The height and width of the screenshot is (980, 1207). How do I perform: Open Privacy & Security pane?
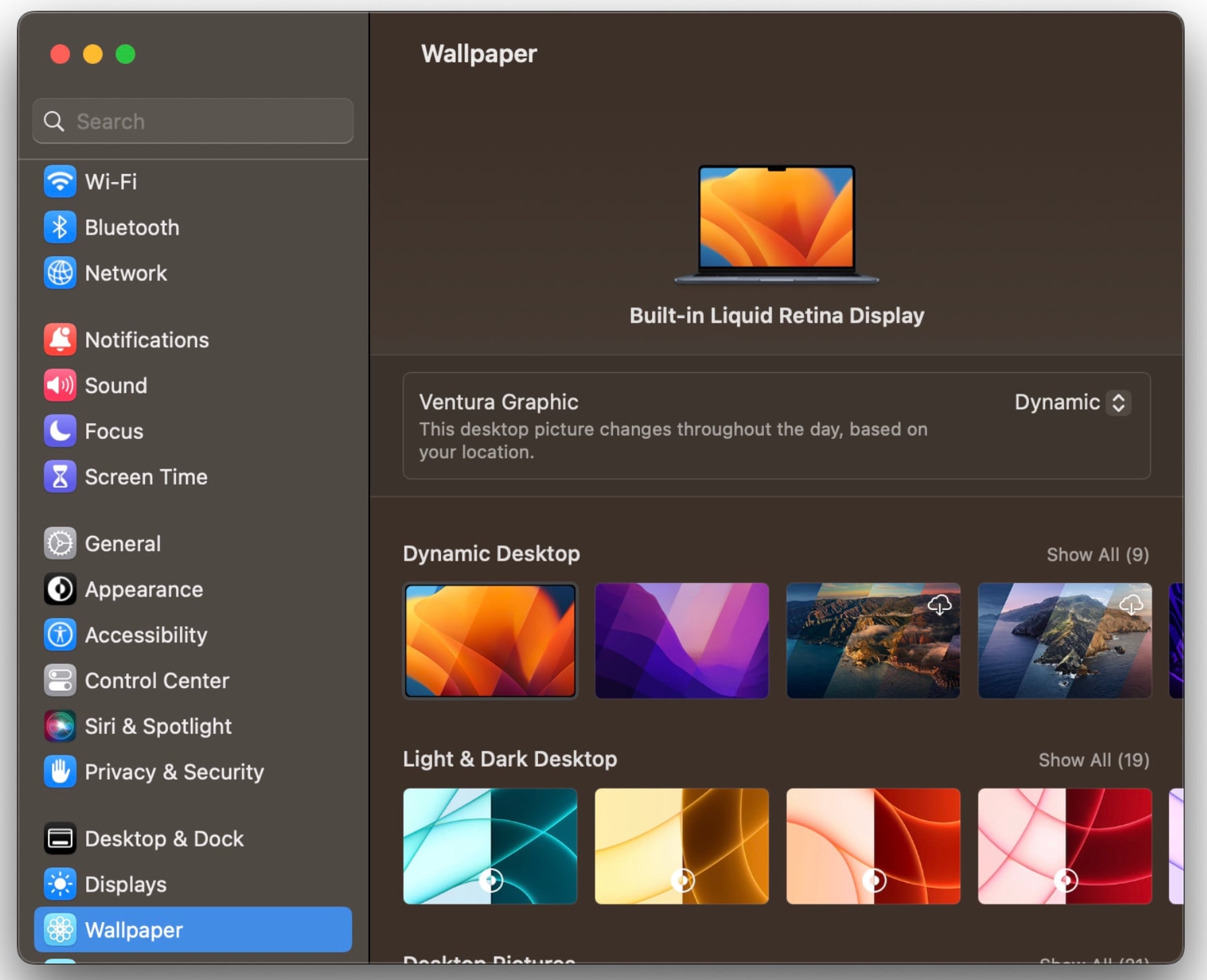(193, 772)
